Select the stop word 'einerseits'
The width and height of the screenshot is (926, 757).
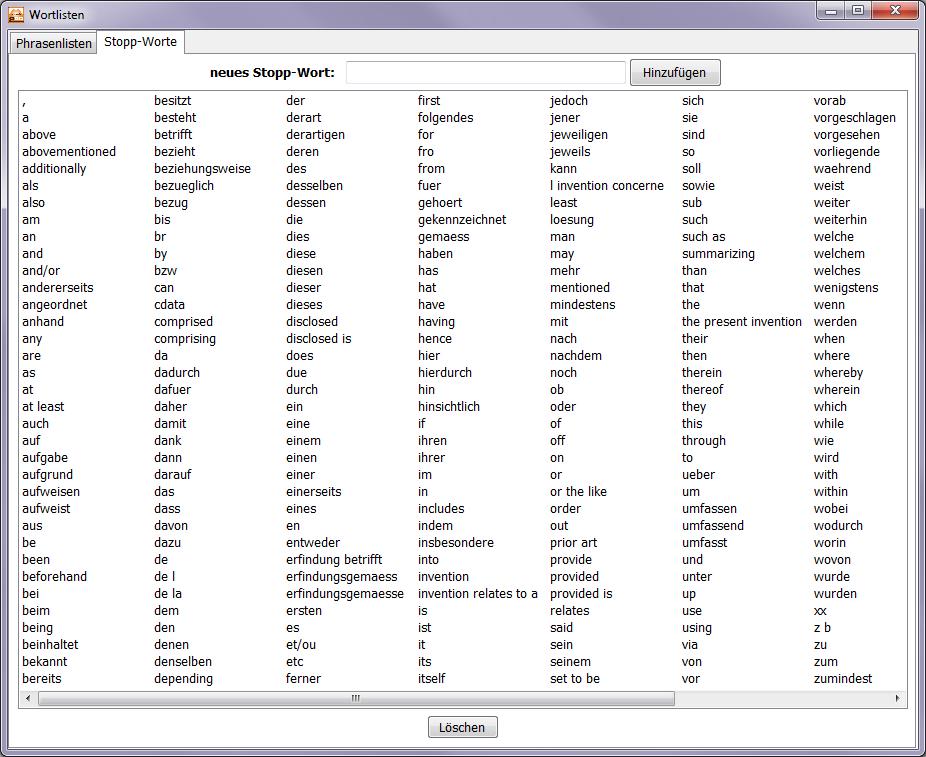314,492
